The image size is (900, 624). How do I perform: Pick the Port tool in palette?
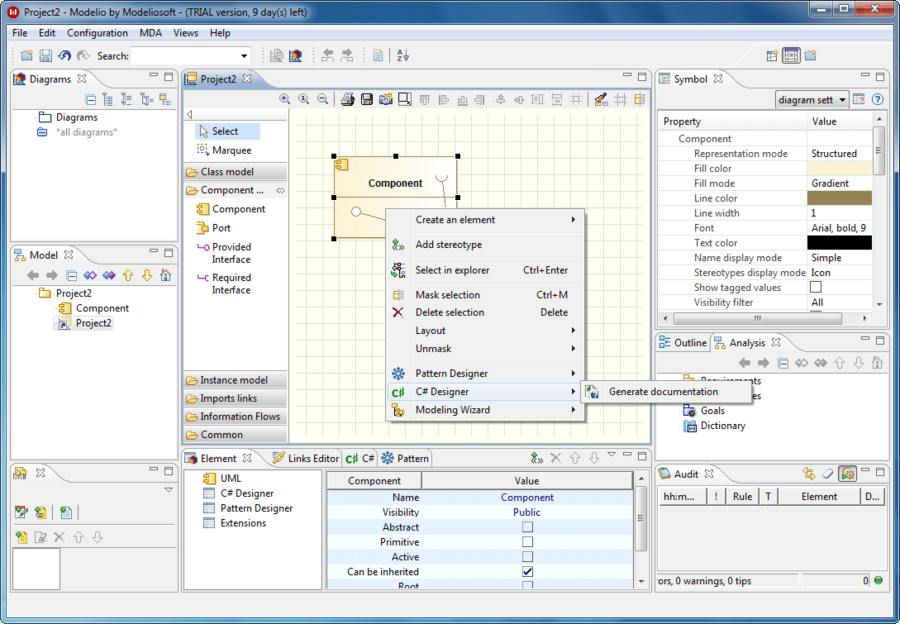214,228
